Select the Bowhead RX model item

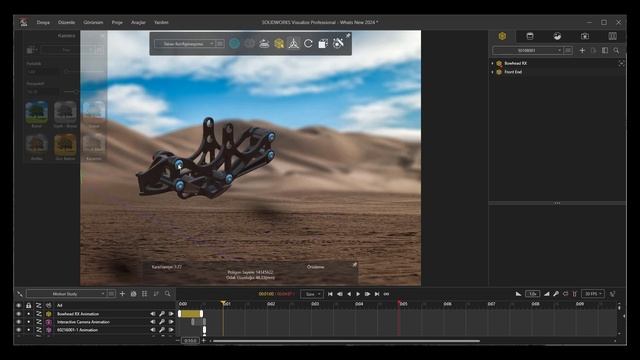point(516,63)
